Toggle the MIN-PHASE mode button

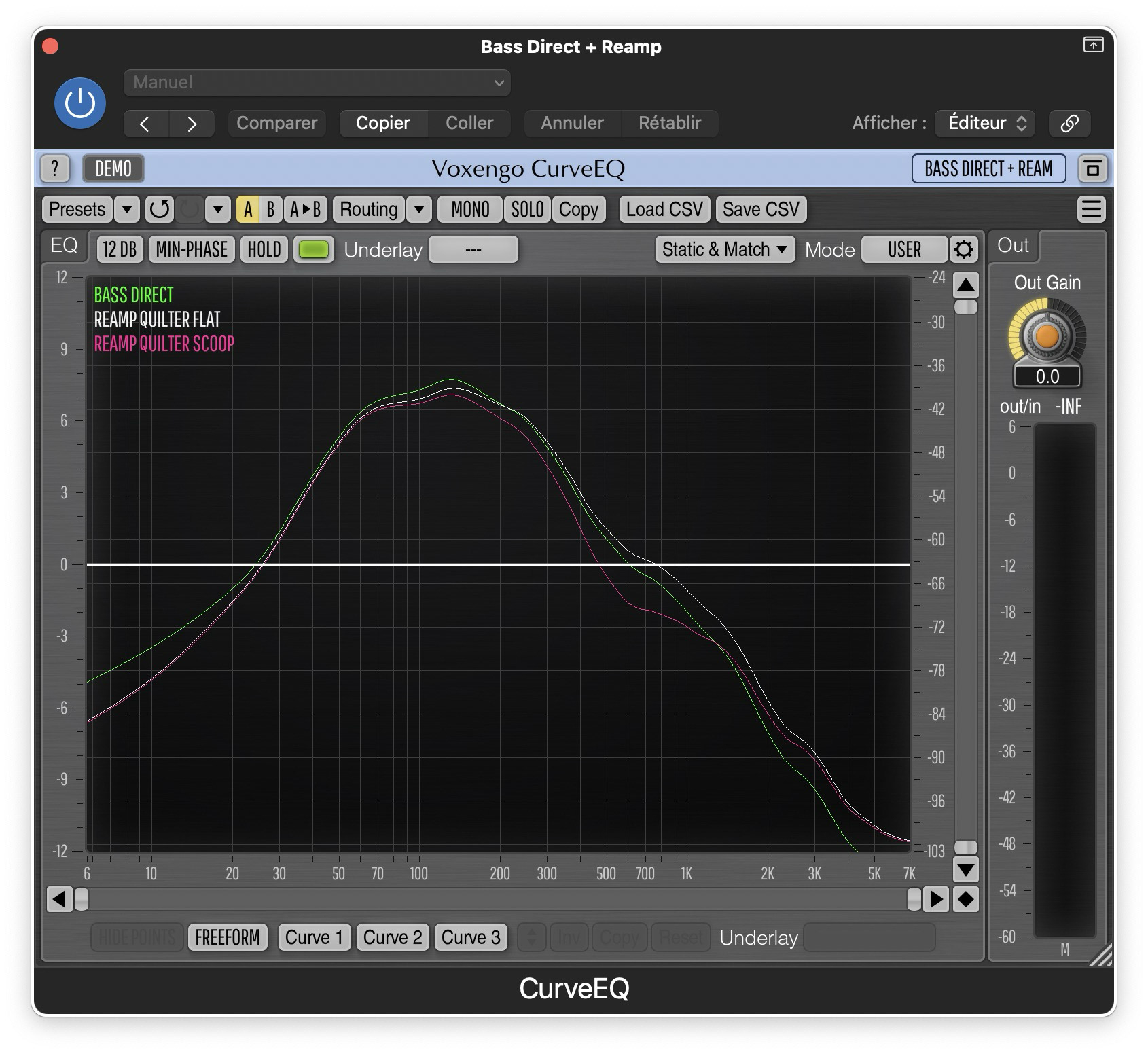point(192,250)
